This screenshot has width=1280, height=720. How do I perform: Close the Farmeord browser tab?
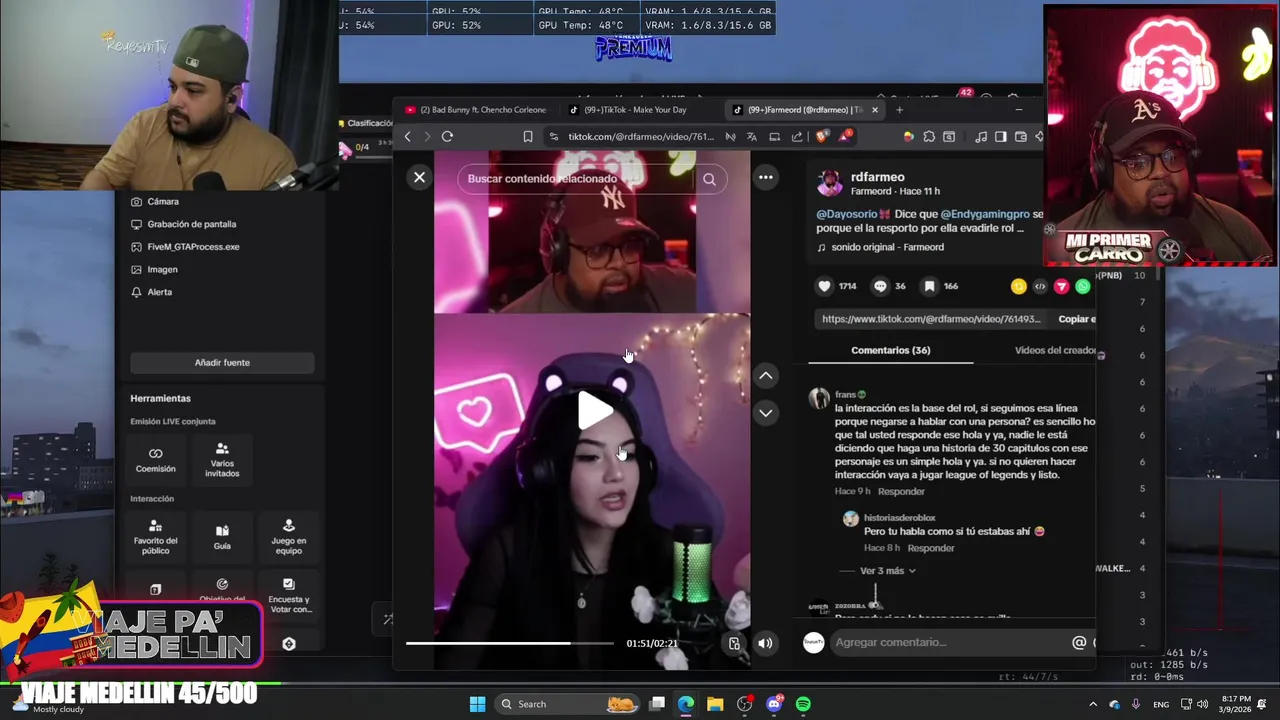pyautogui.click(x=875, y=110)
